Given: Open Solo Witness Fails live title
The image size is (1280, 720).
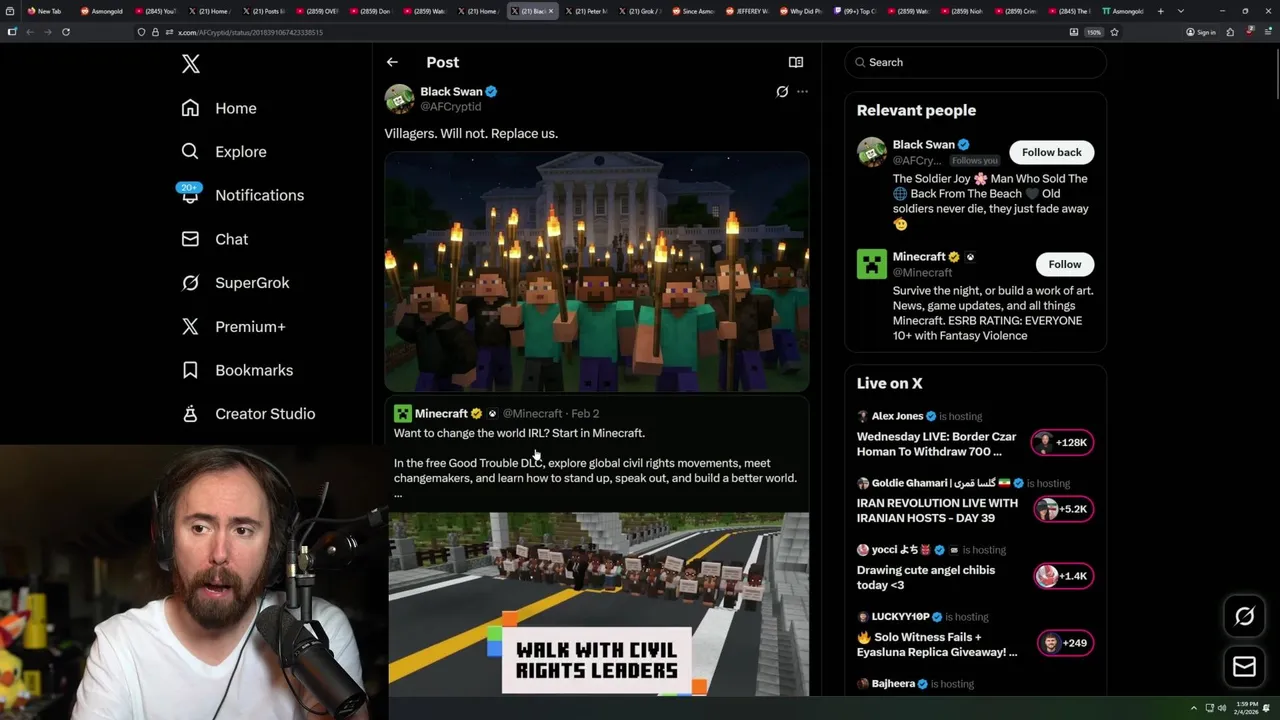Looking at the screenshot, I should click(937, 644).
